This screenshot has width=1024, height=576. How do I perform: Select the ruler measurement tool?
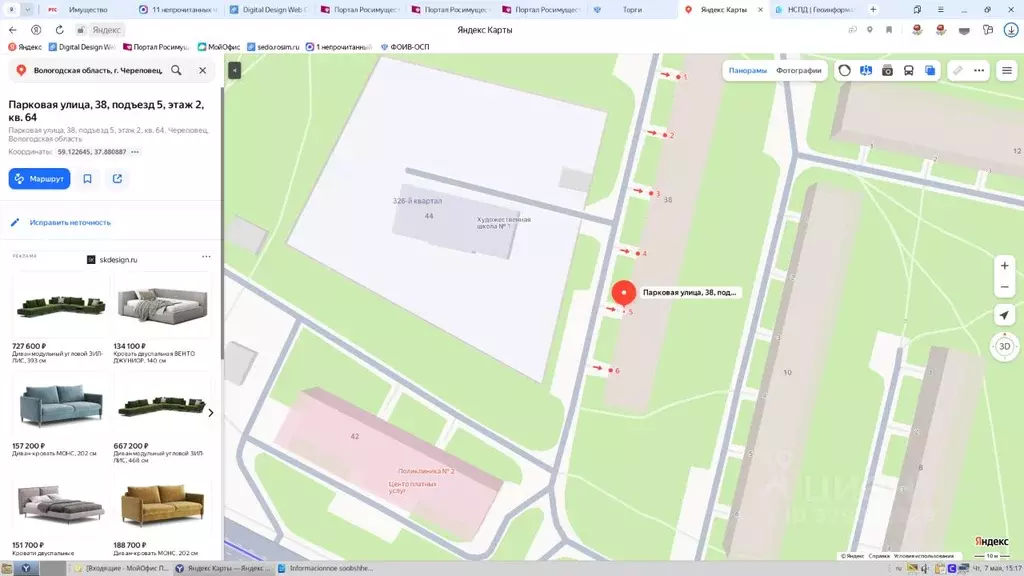[957, 71]
